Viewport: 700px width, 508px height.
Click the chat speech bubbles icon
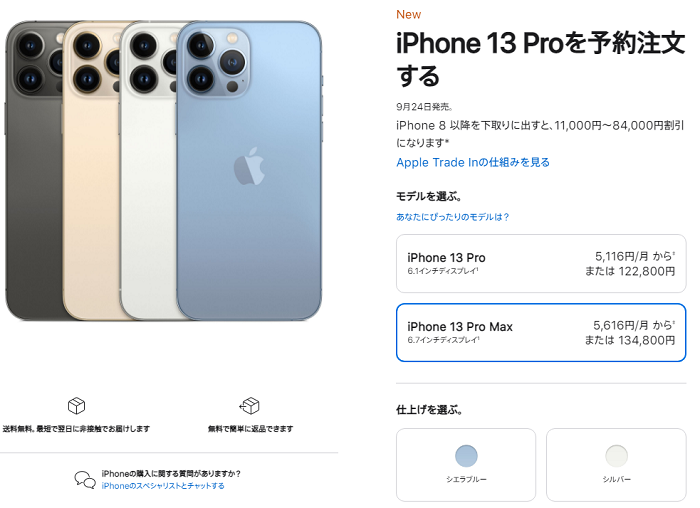pyautogui.click(x=85, y=480)
